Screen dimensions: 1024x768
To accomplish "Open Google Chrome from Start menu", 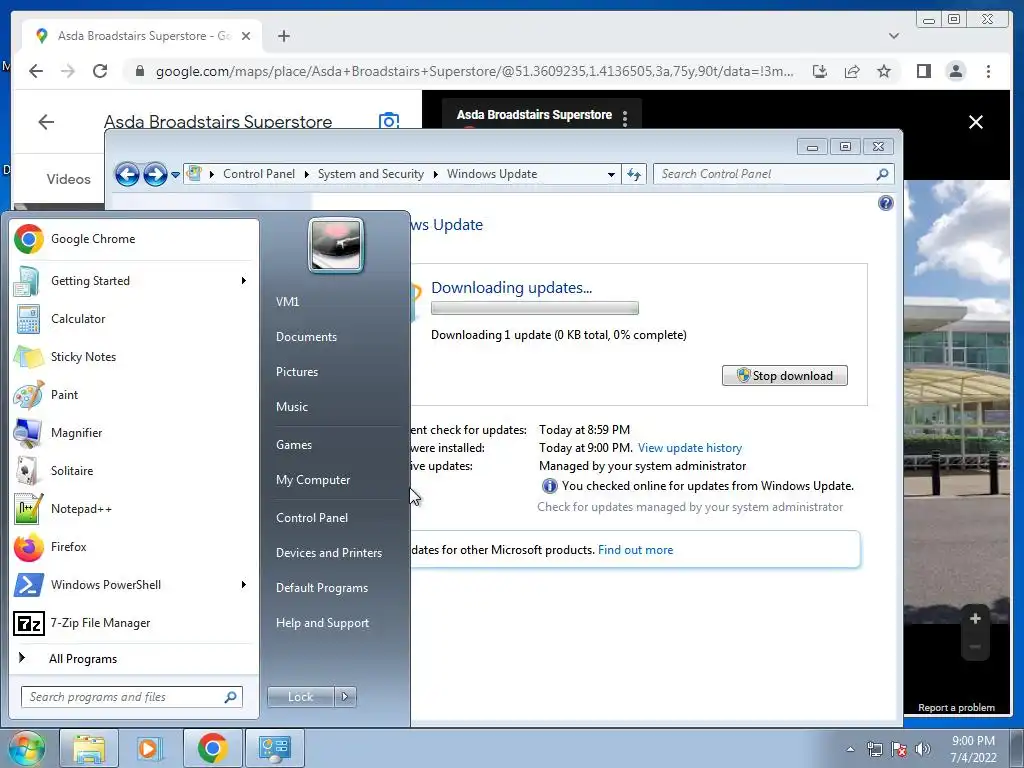I will [134, 239].
